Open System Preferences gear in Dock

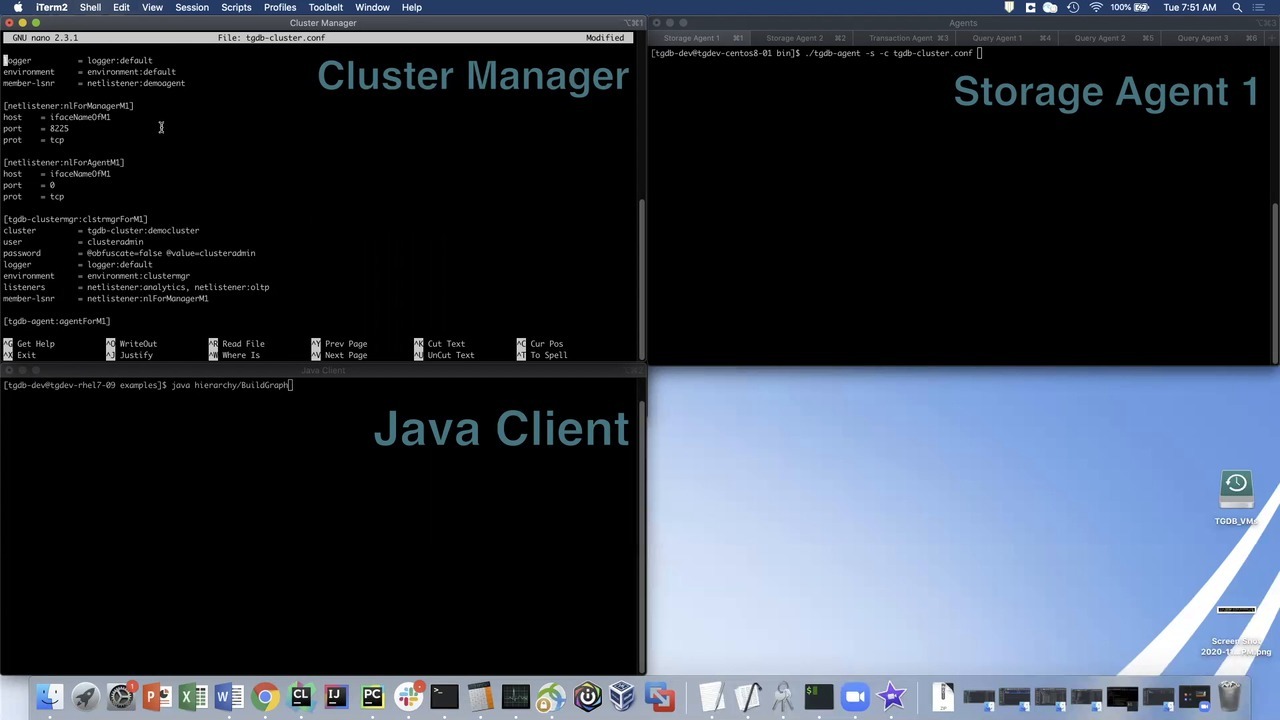point(120,696)
